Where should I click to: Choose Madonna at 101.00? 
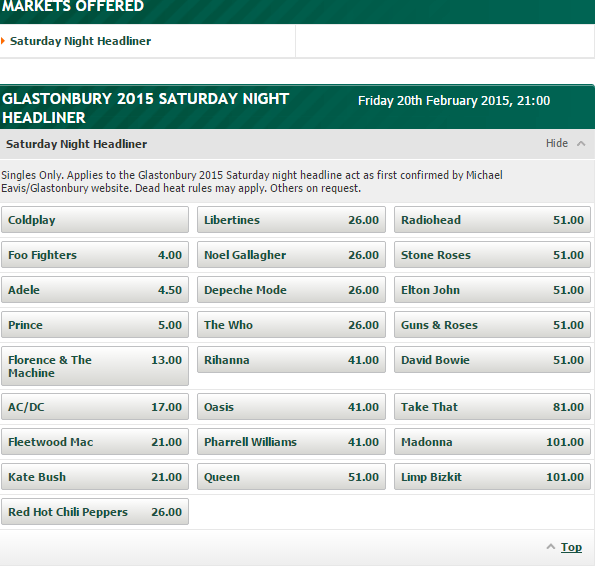(x=492, y=442)
